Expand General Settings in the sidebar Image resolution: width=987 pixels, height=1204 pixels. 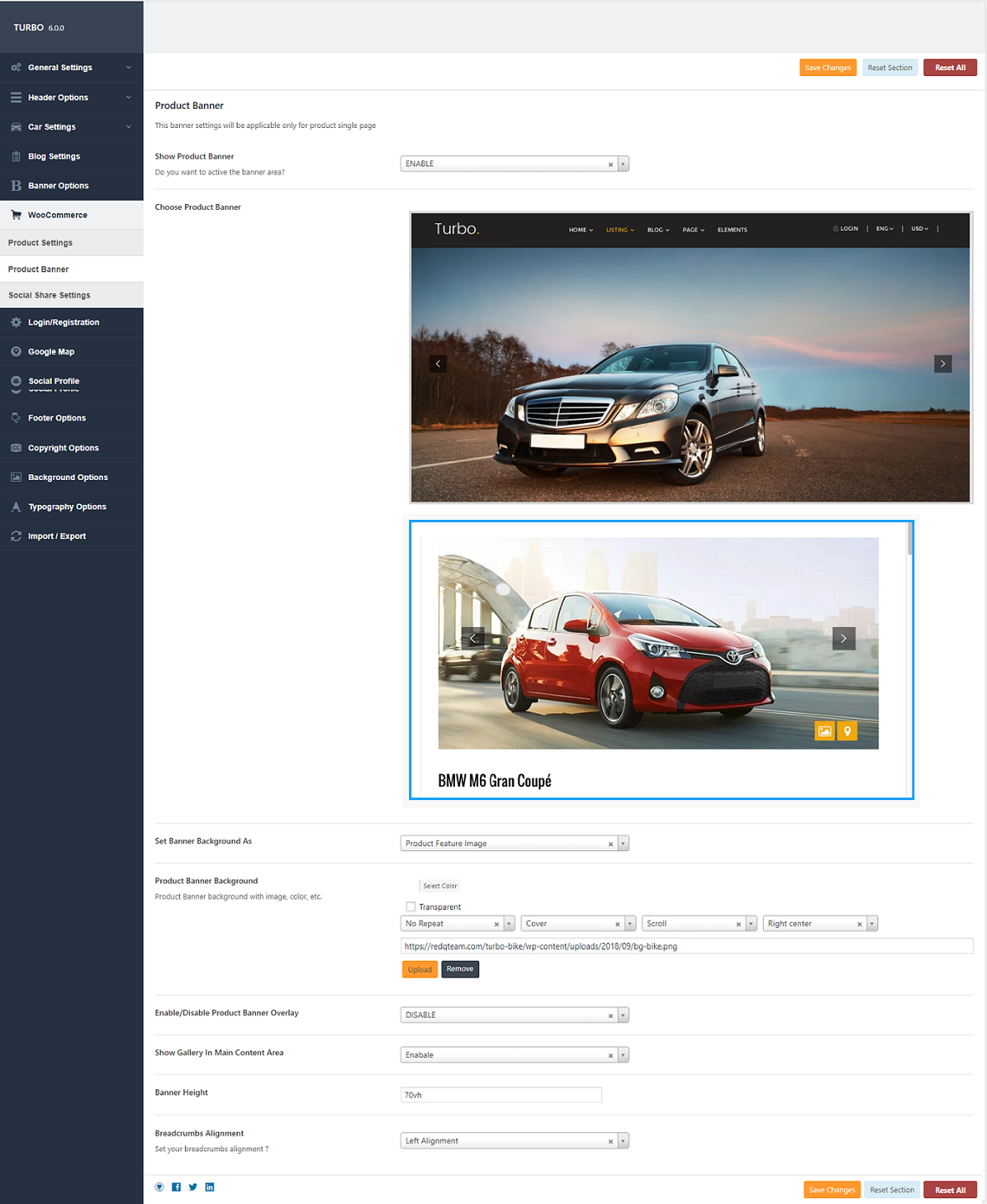(71, 68)
